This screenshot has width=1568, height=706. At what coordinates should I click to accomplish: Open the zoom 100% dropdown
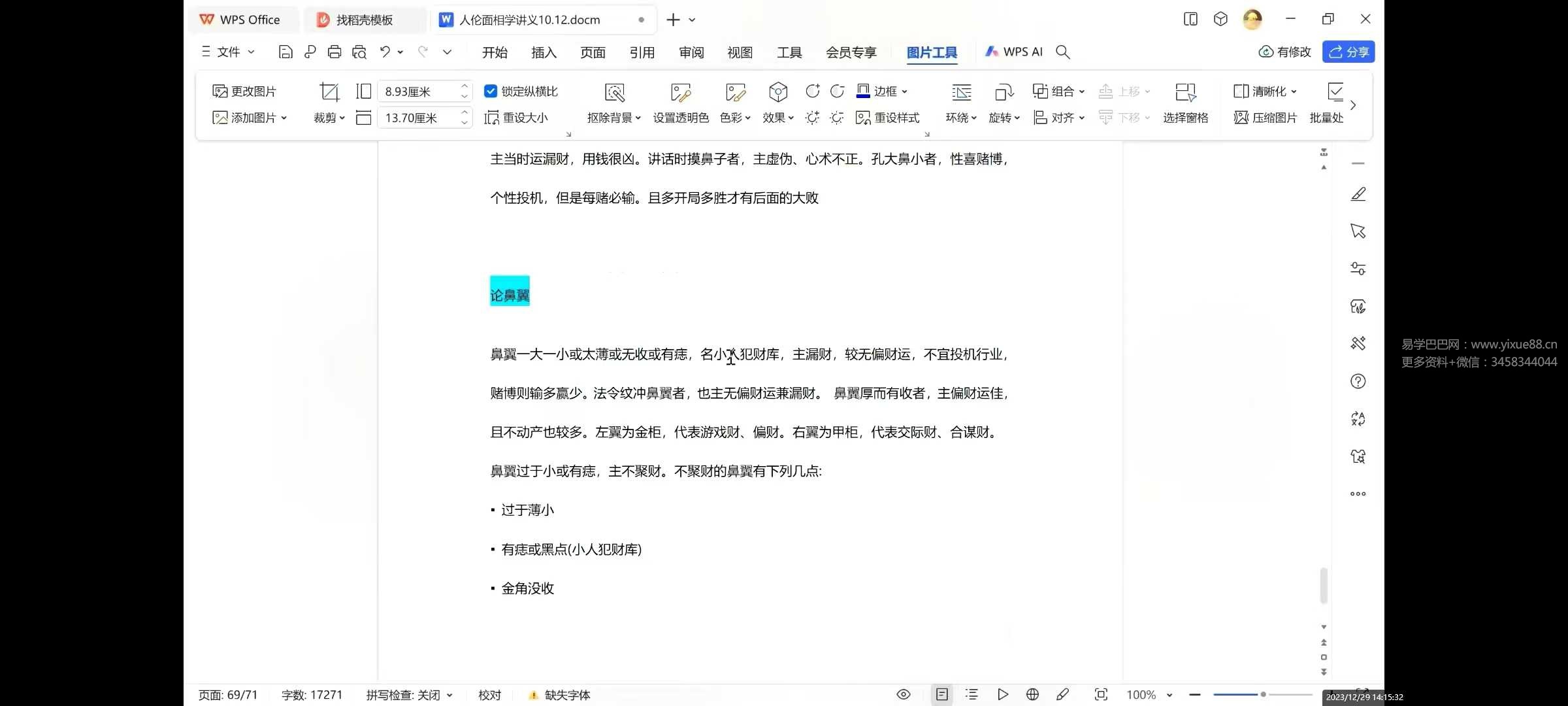click(1169, 695)
